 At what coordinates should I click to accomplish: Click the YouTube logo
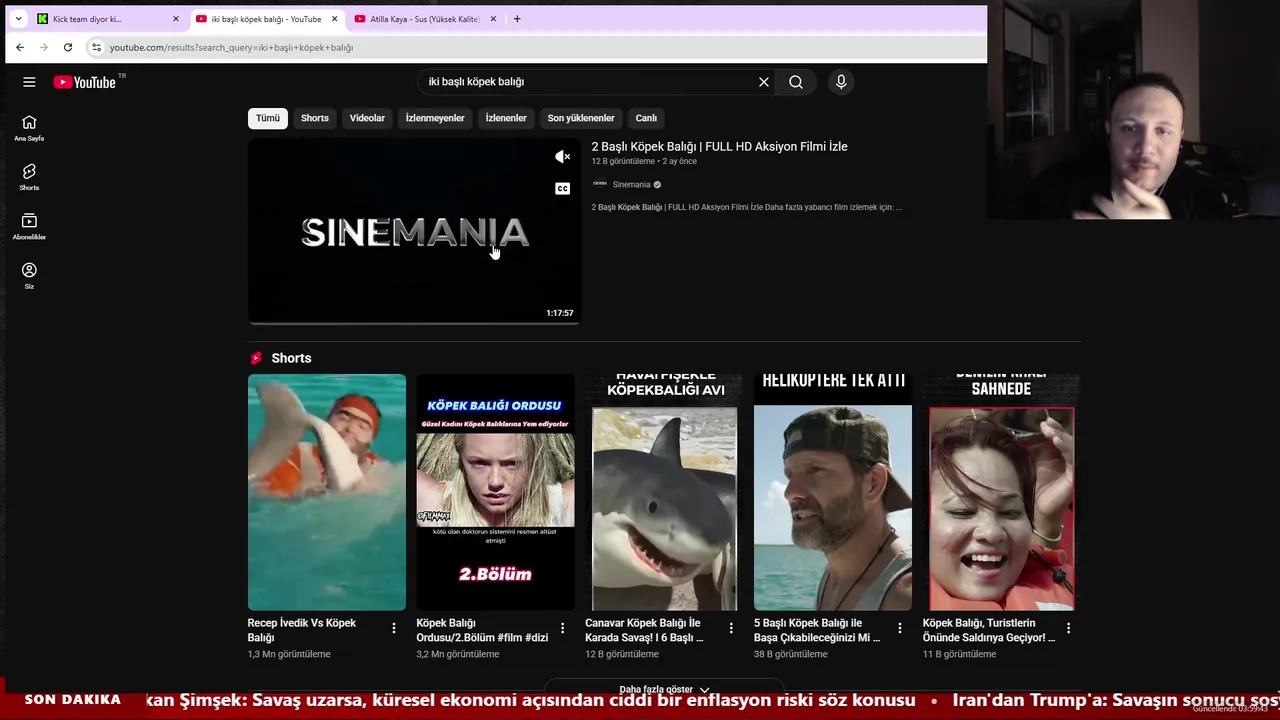85,82
